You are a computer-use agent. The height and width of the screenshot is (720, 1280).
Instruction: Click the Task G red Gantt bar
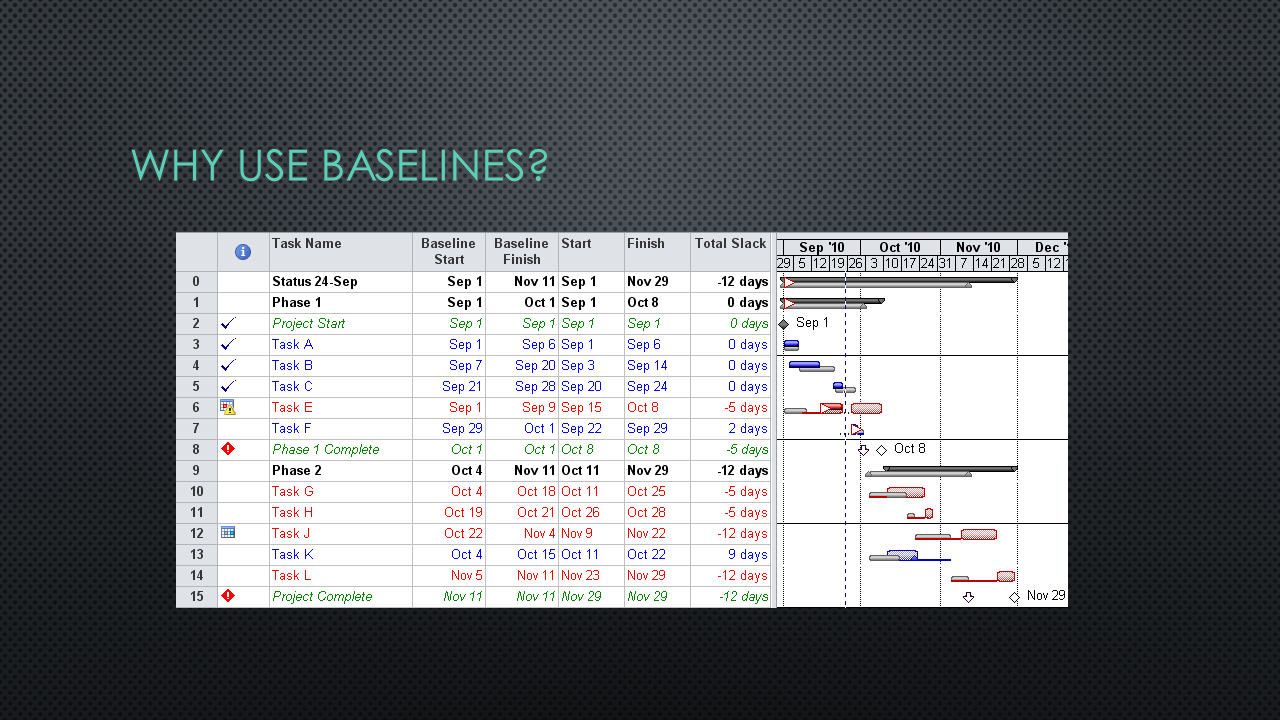point(905,492)
